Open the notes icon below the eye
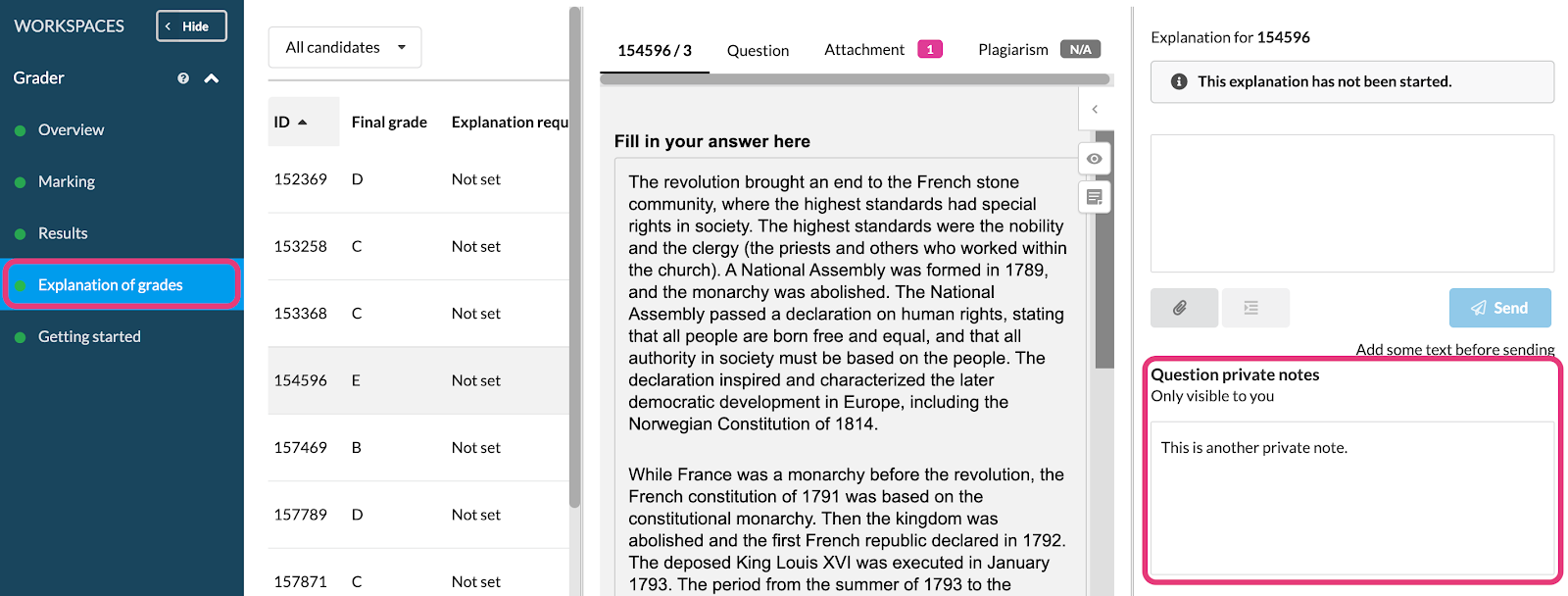 [1095, 197]
